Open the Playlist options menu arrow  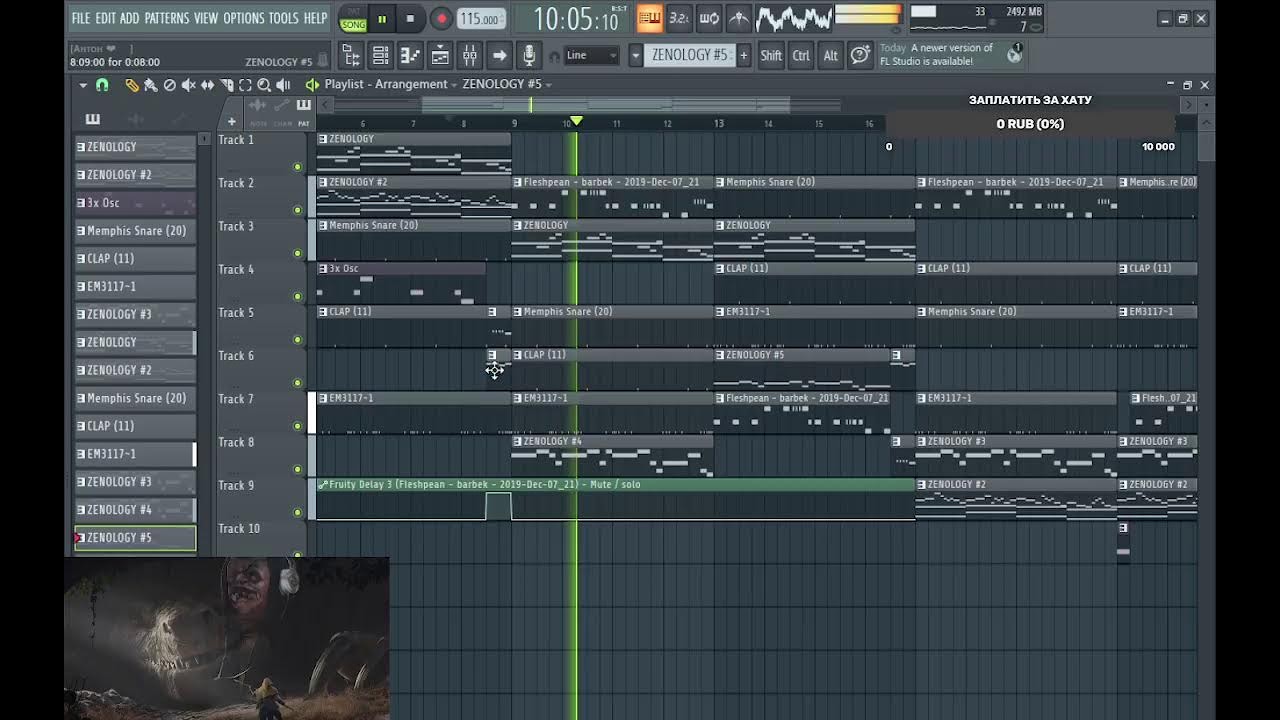point(83,85)
